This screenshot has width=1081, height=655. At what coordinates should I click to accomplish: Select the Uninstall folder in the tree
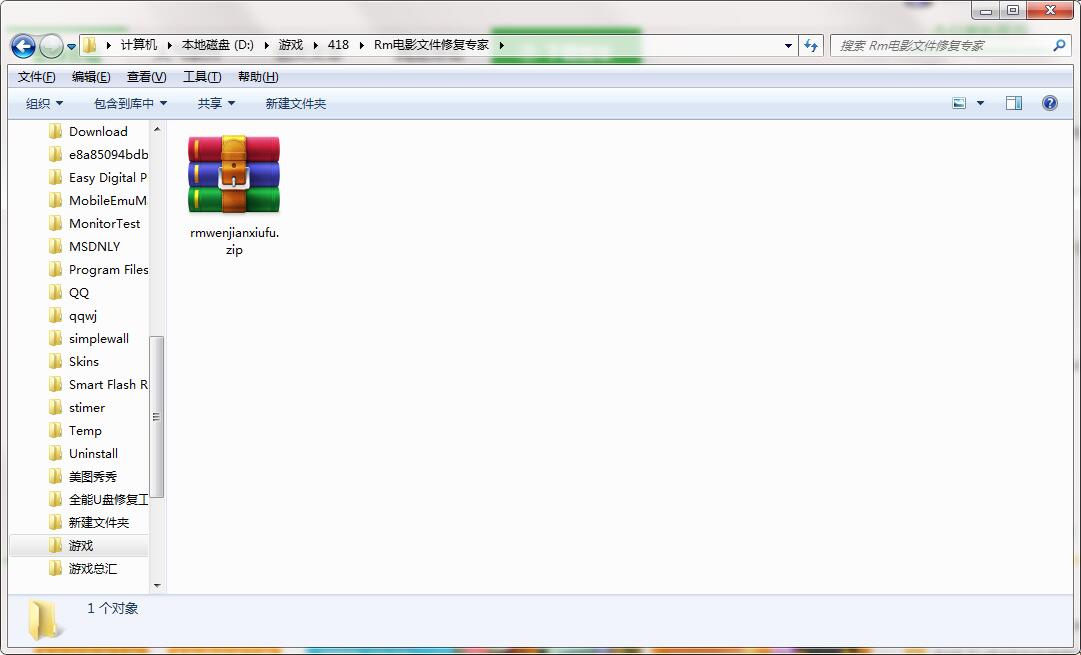pos(93,454)
